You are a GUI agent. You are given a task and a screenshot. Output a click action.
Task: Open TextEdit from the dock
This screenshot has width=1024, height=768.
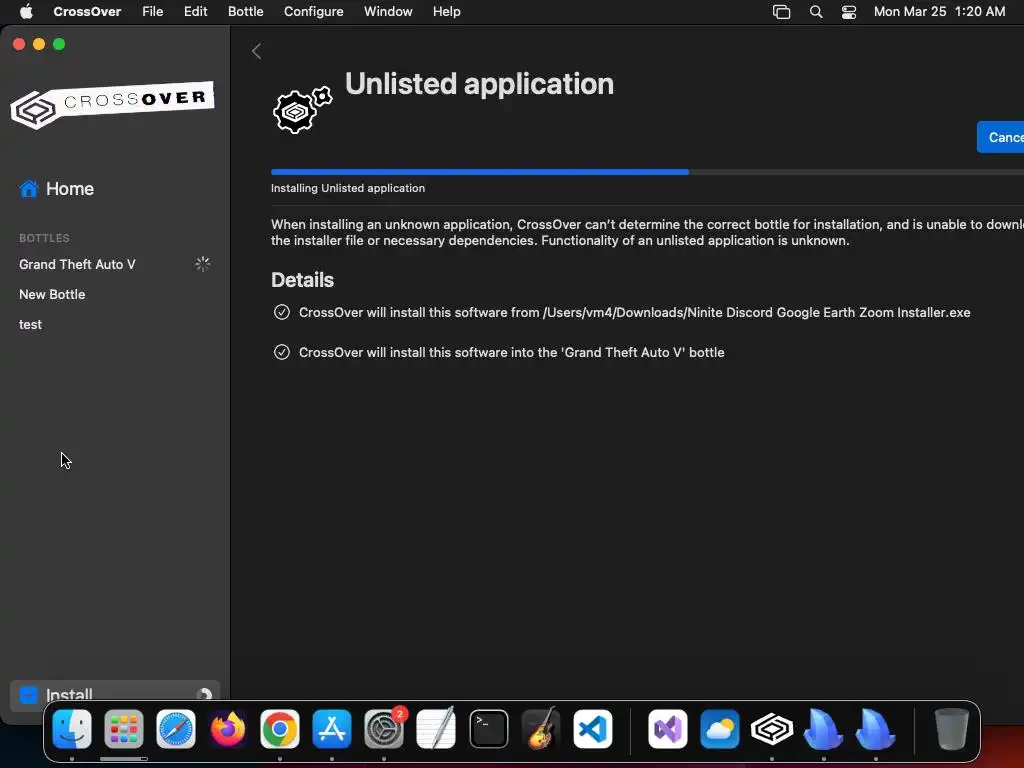(x=436, y=729)
